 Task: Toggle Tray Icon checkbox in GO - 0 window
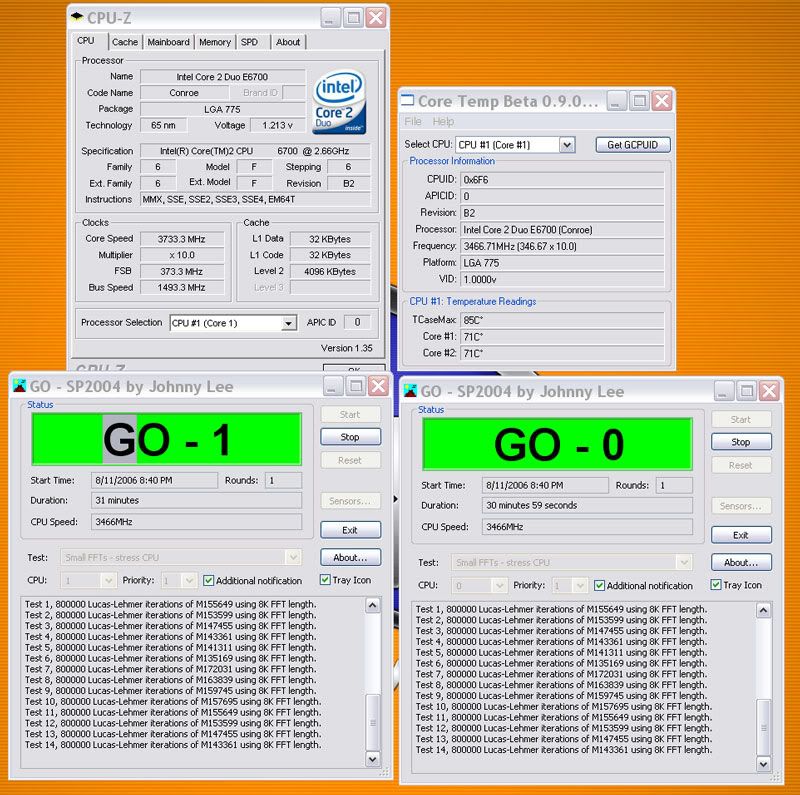coord(716,585)
